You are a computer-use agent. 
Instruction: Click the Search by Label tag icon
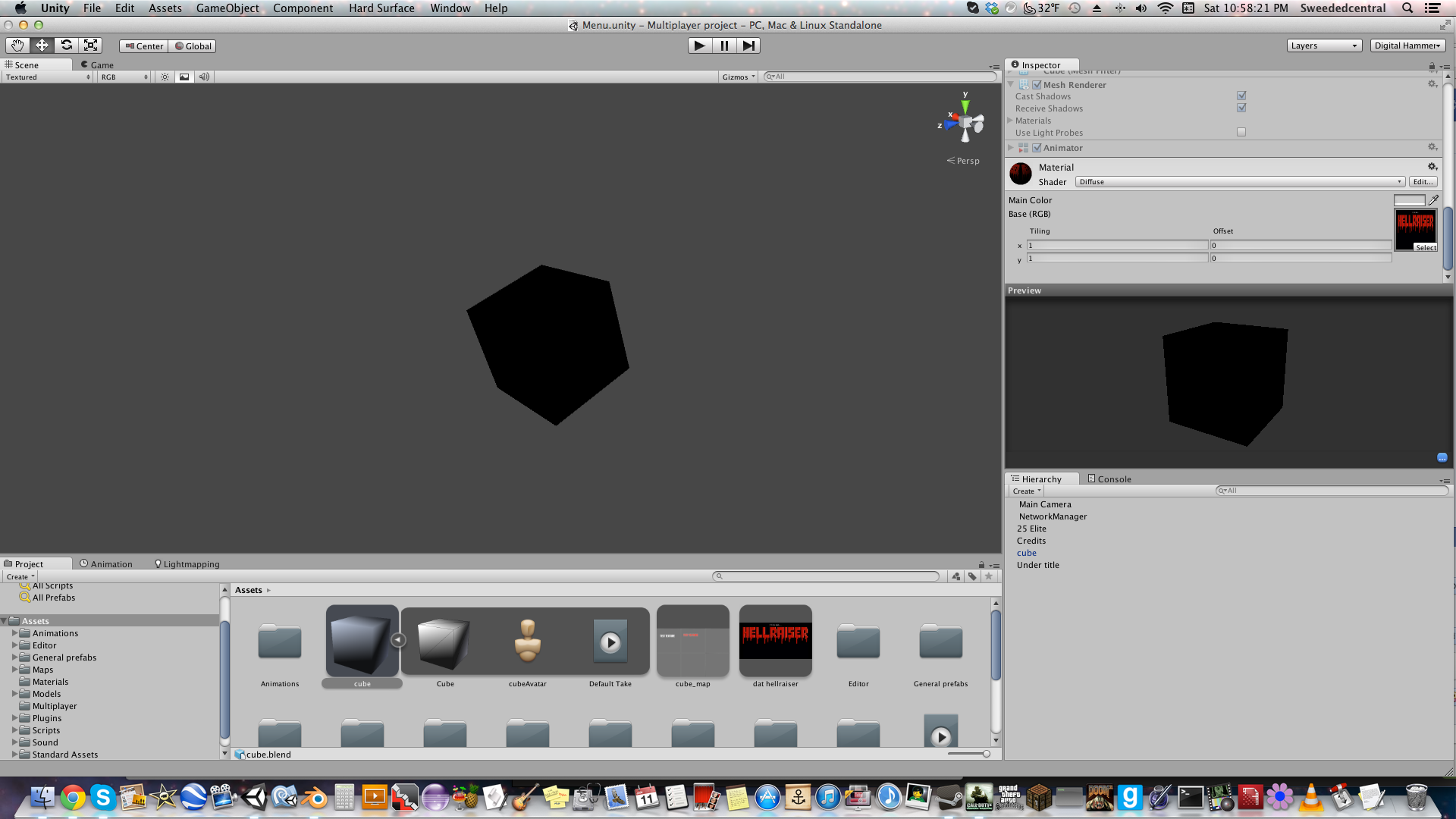click(972, 576)
